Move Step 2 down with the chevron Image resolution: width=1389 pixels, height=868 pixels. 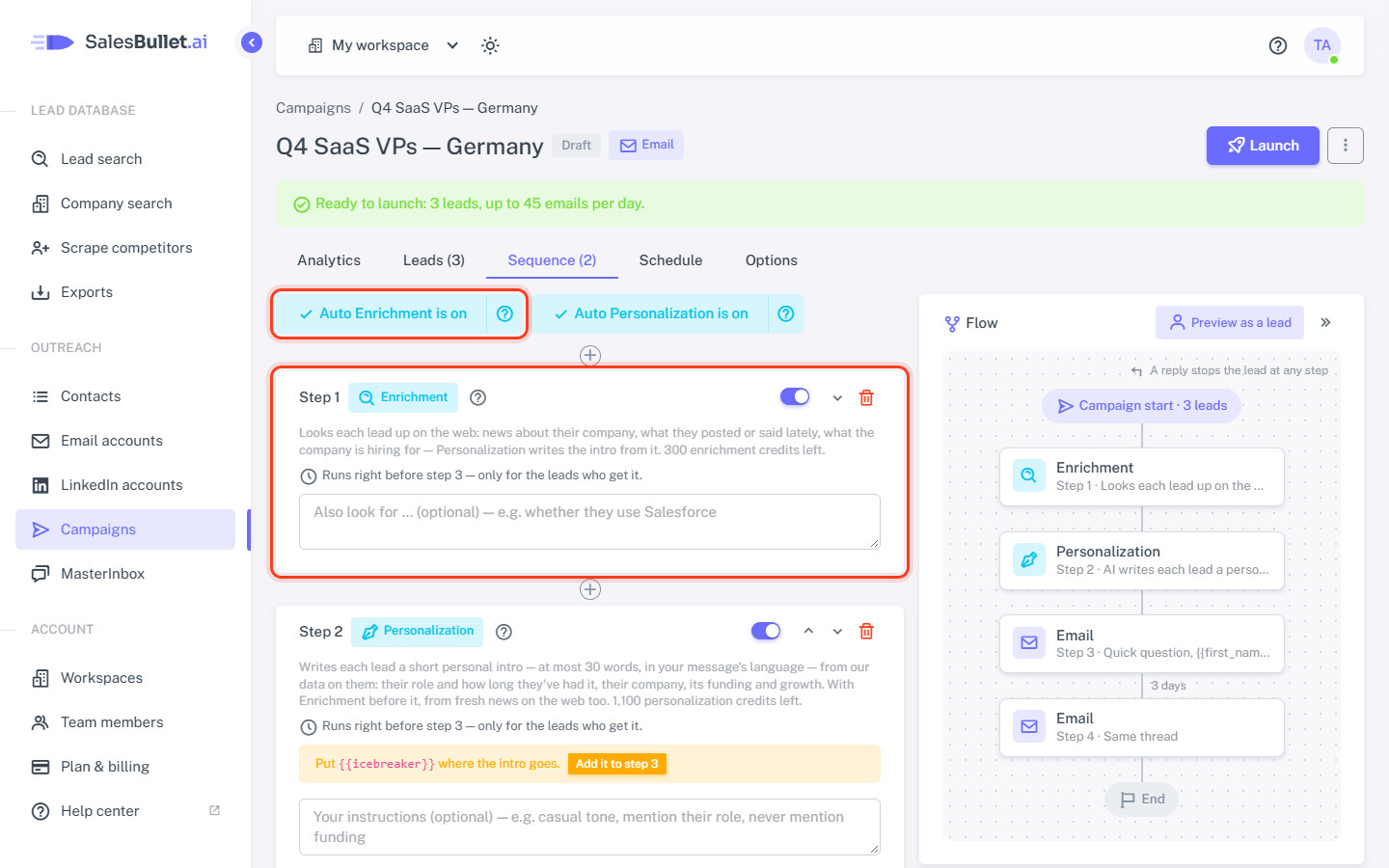837,631
